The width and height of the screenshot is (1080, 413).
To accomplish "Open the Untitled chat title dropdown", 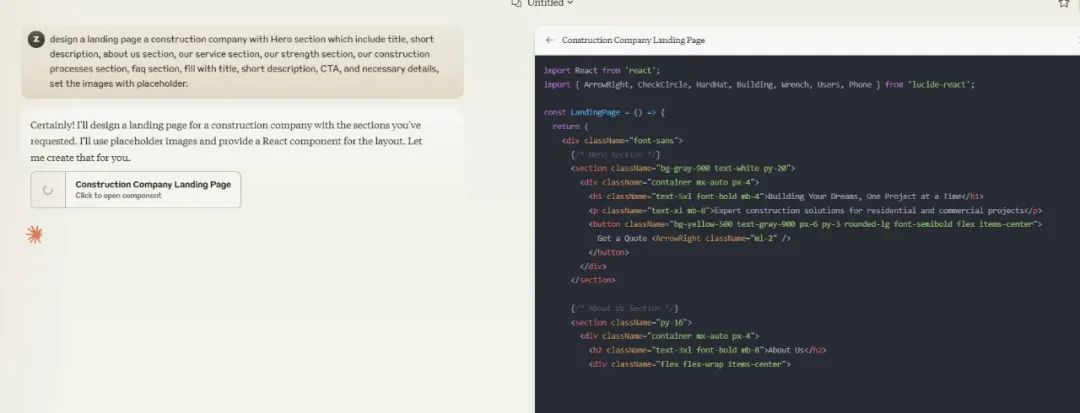I will pos(550,3).
